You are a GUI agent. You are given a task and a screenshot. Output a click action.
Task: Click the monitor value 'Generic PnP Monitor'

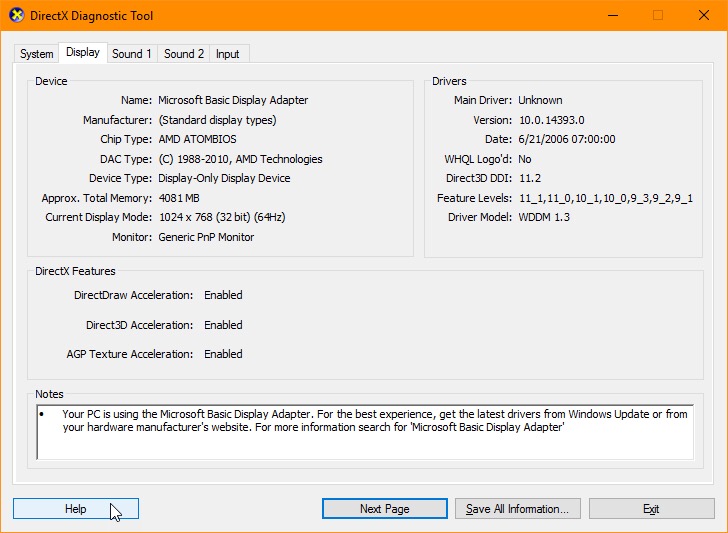coord(206,237)
